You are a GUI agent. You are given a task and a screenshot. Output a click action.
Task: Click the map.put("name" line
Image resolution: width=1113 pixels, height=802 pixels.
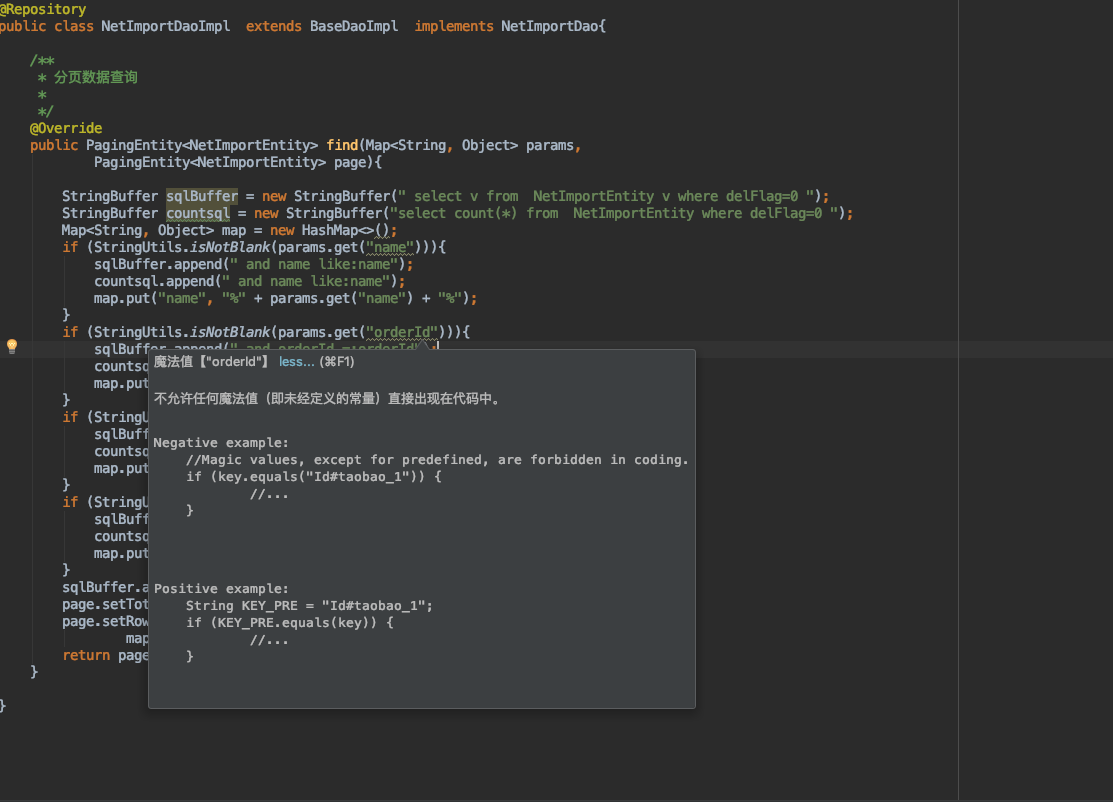285,299
